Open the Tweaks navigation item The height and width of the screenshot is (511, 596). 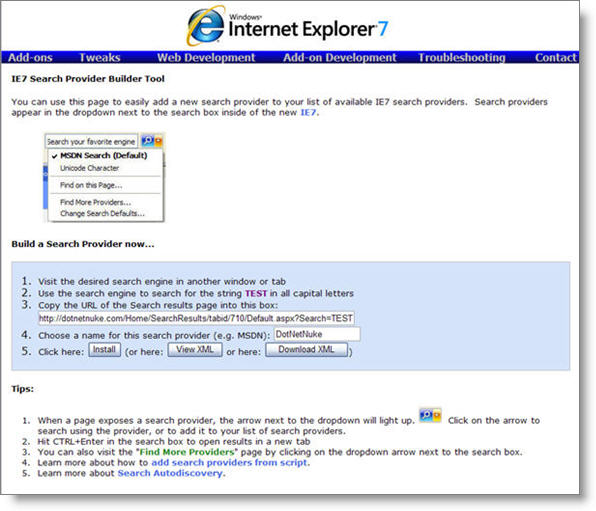click(x=100, y=57)
